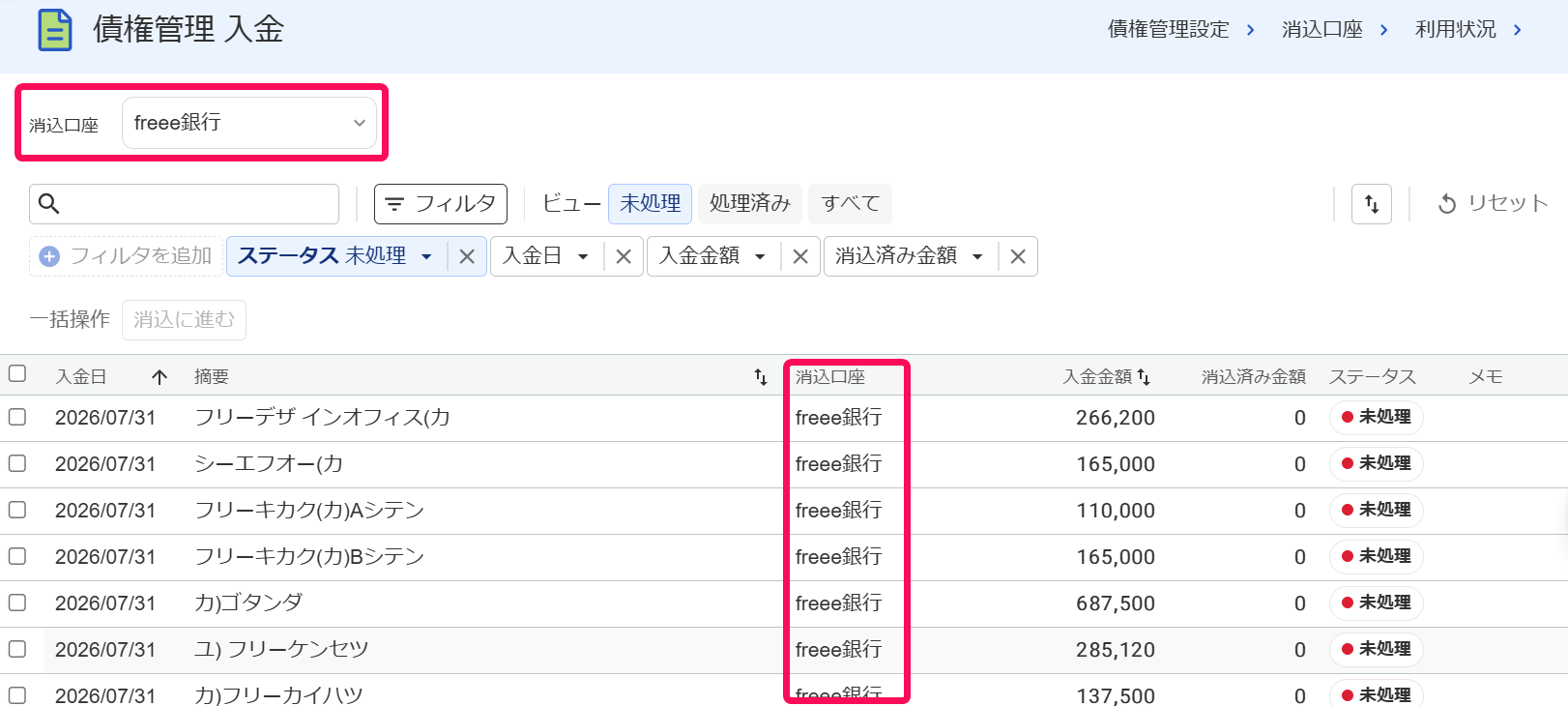Open the 消込口座 freee銀行 dropdown
The height and width of the screenshot is (706, 1568).
pyautogui.click(x=249, y=123)
